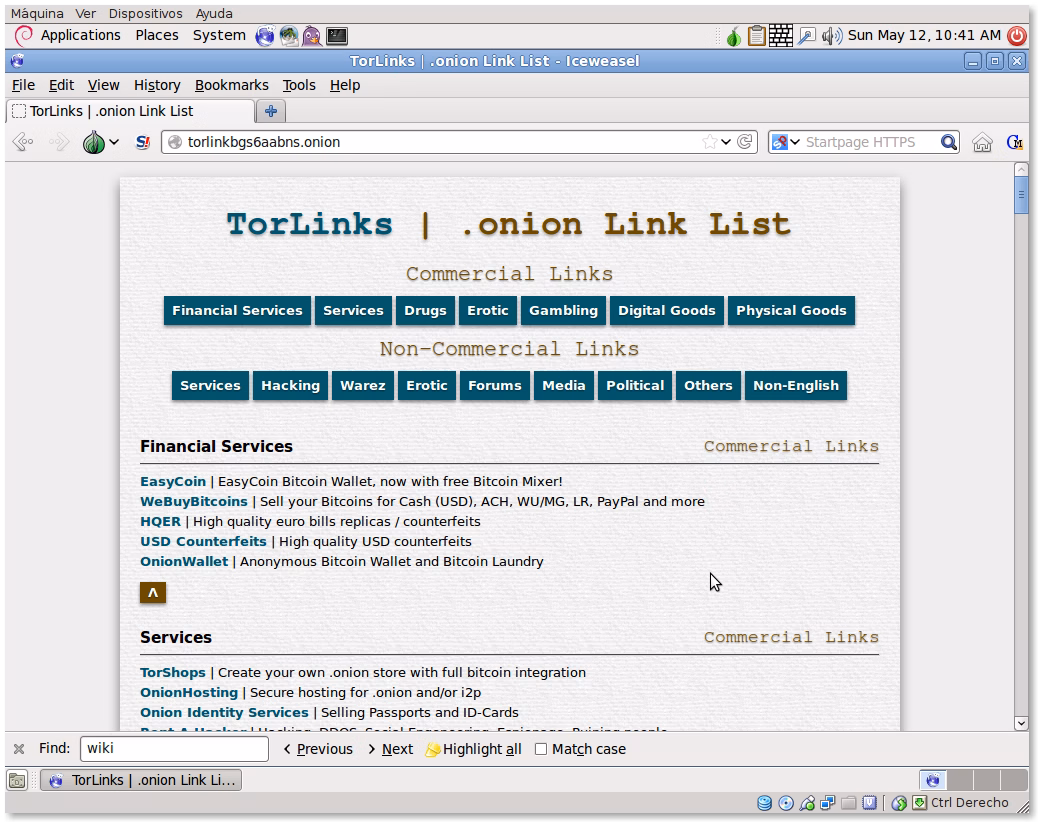Screen dimensions: 1038x822
Task: Click the NoScript S icon
Action: 142,142
